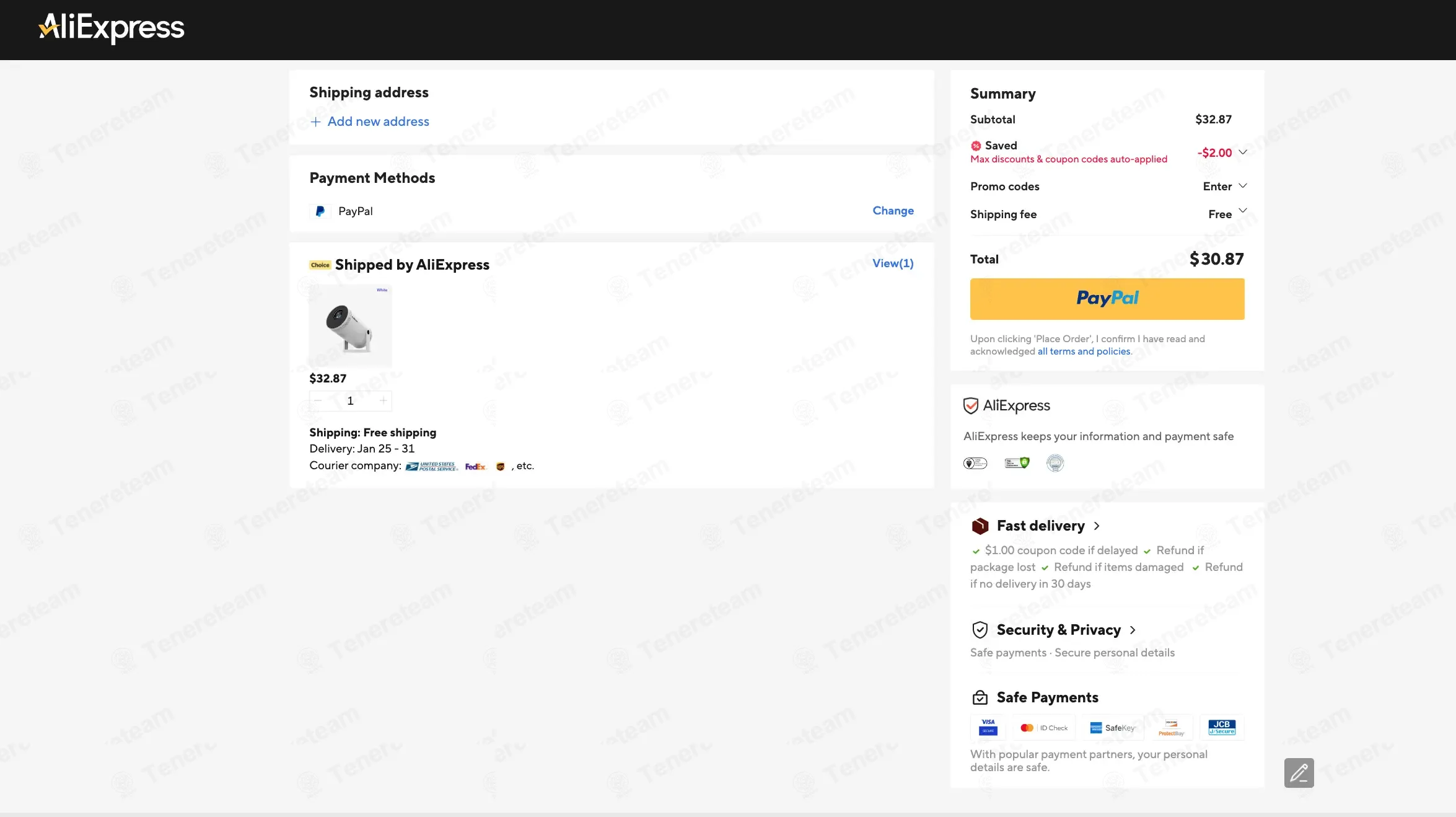Viewport: 1456px width, 817px height.
Task: Expand the Saved discount details chevron
Action: [x=1243, y=152]
